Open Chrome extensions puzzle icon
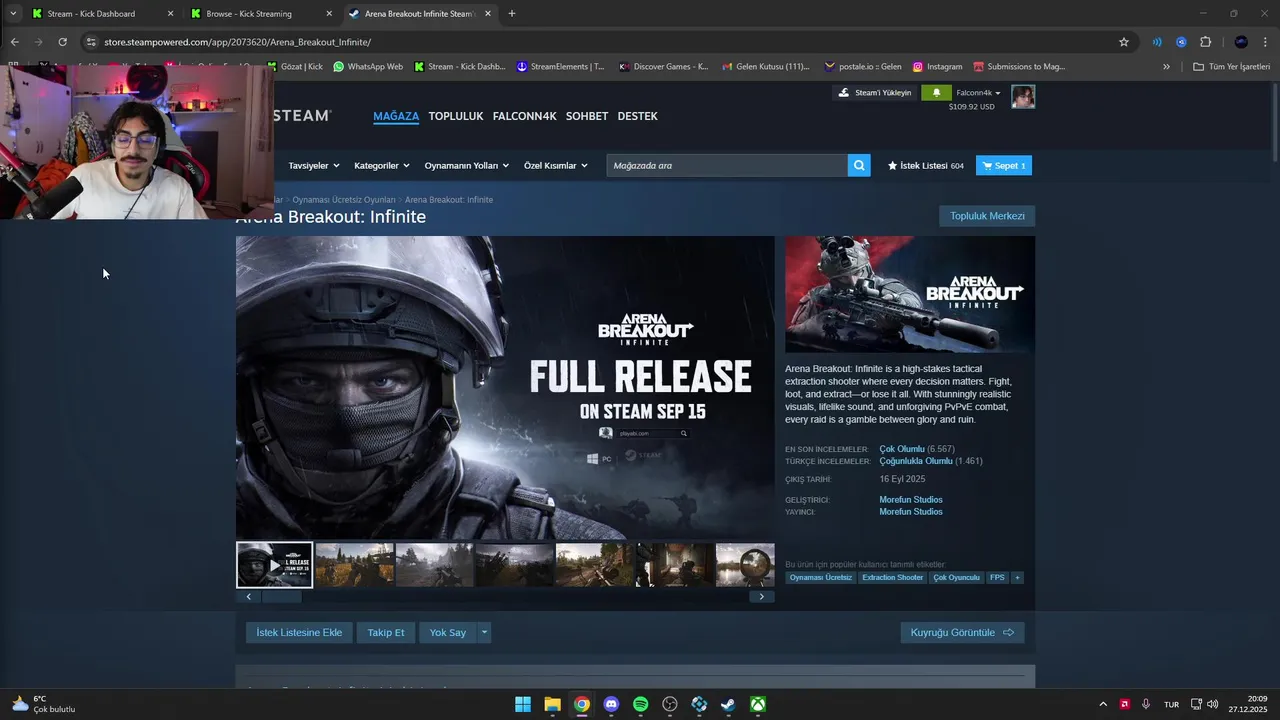The width and height of the screenshot is (1280, 720). click(1205, 42)
